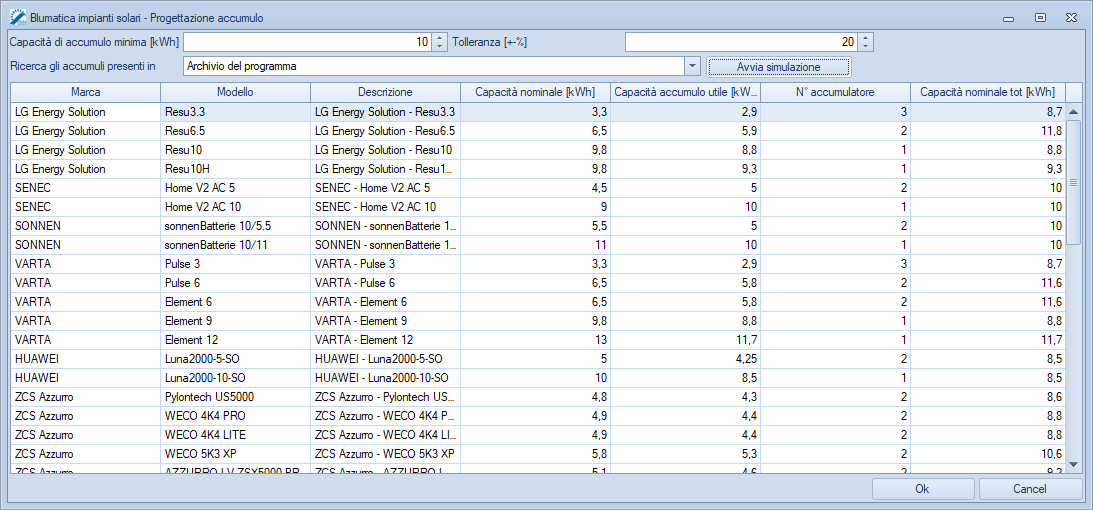
Task: Click the nominal capacity value 11
Action: click(535, 245)
